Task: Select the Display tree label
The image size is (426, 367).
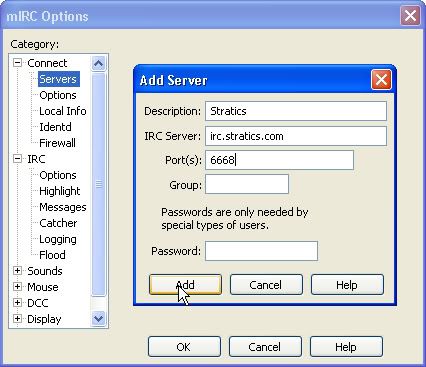Action: pyautogui.click(x=44, y=319)
